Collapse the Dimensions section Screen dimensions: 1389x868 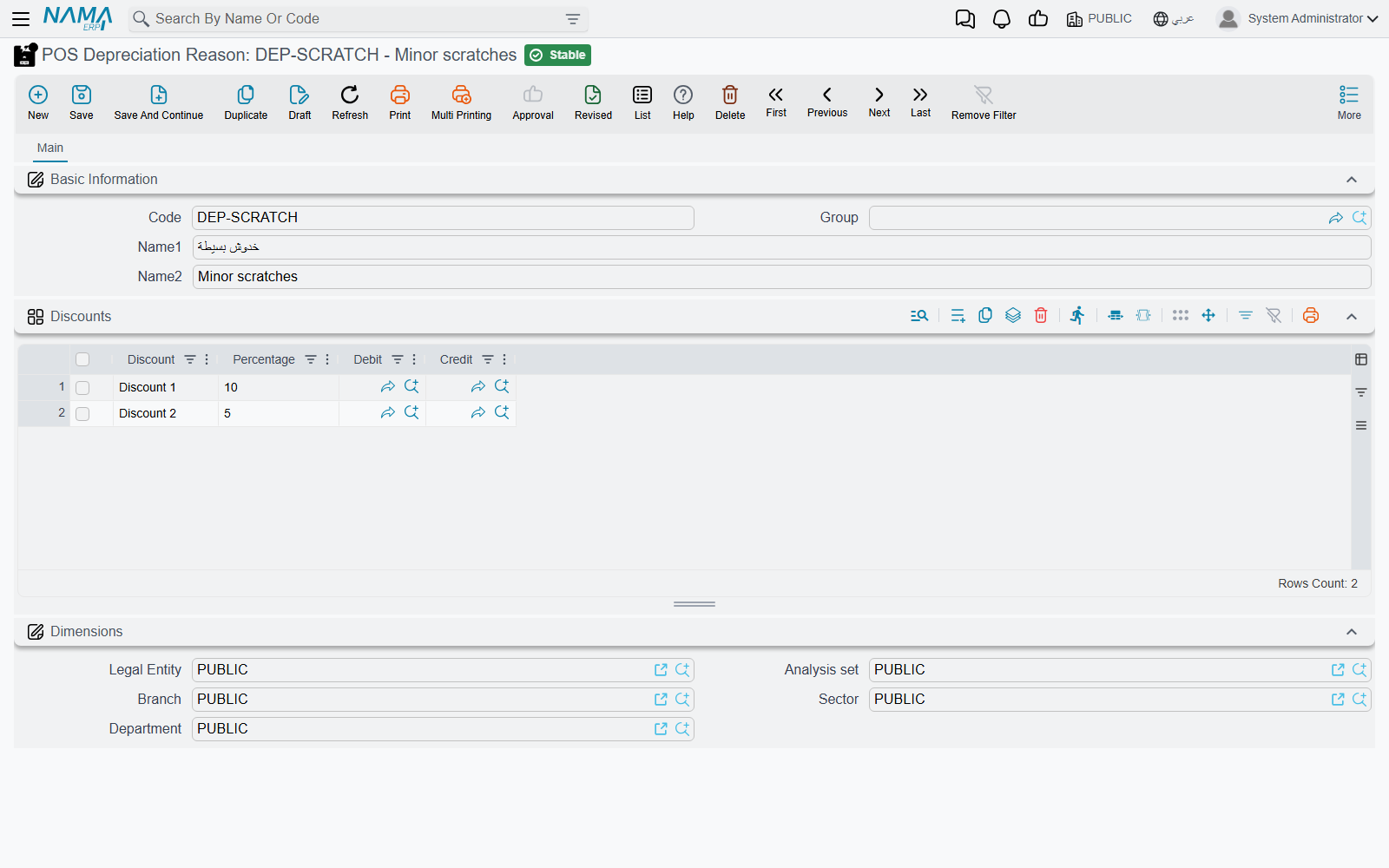(x=1352, y=632)
